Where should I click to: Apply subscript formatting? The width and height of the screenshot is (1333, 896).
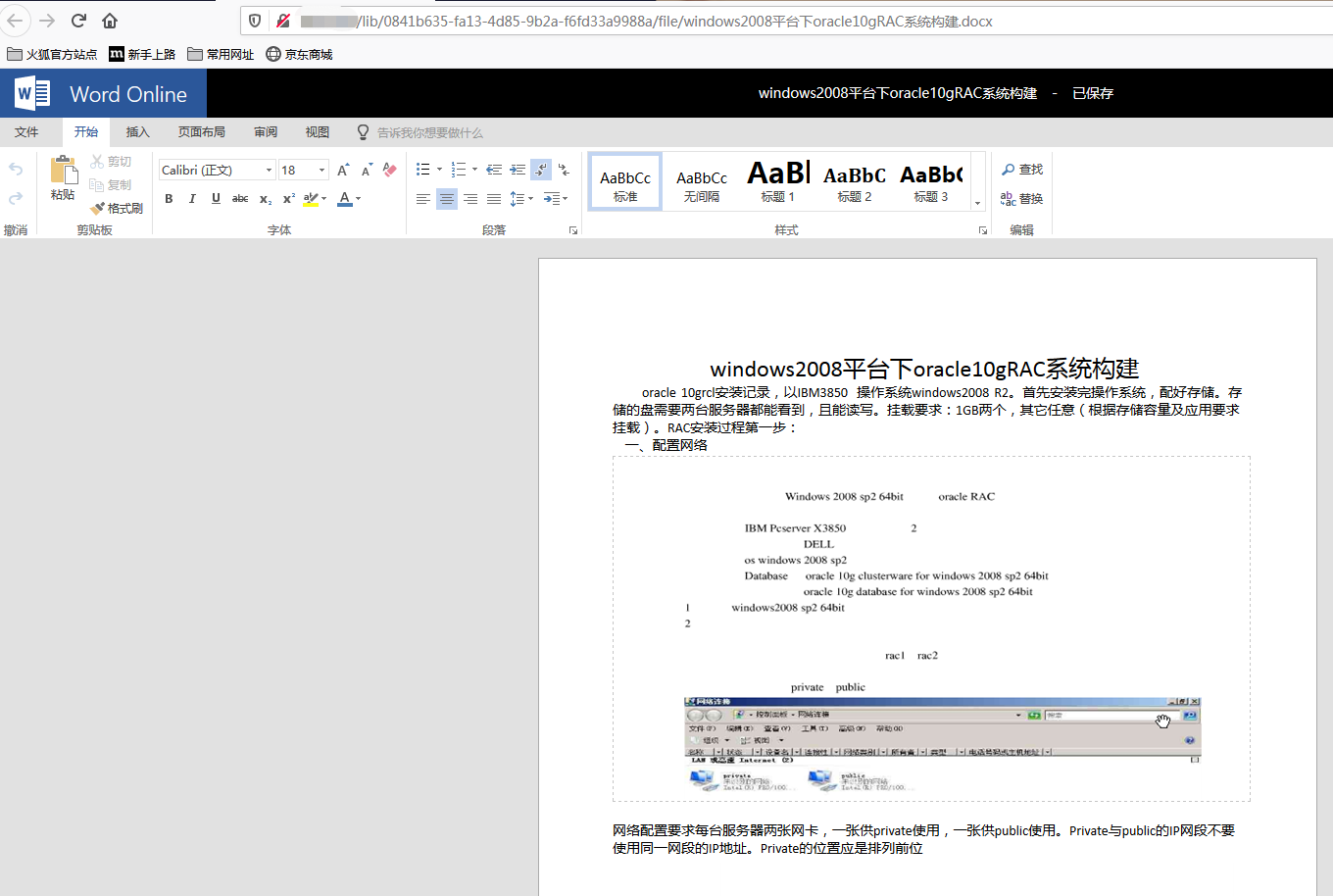coord(266,199)
